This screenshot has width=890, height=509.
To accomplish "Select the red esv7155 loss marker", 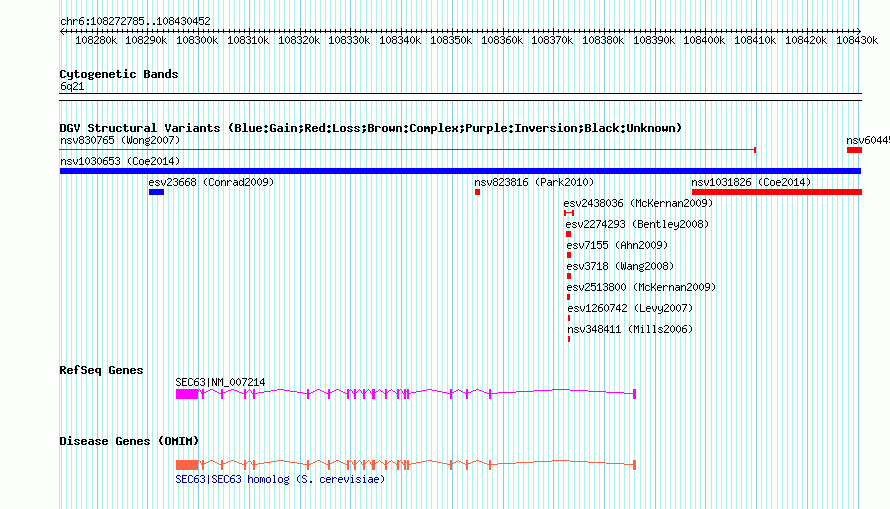I will (569, 255).
